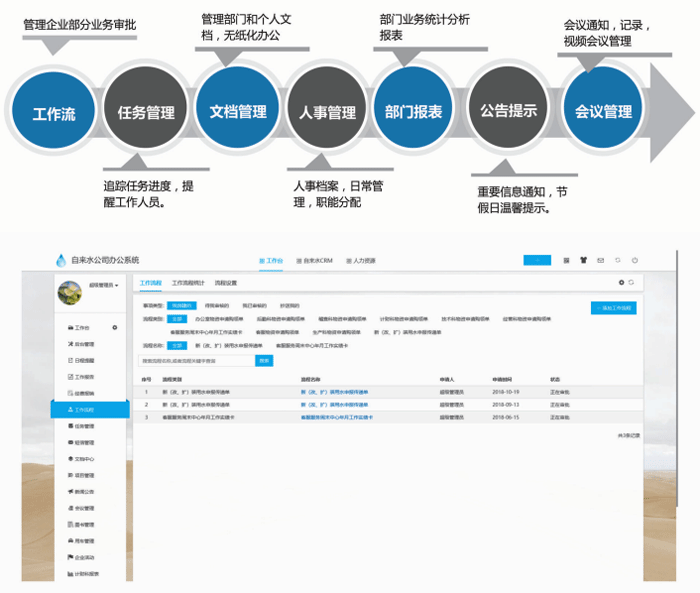This screenshot has width=700, height=593.
Task: Click the power logout icon
Action: (634, 260)
